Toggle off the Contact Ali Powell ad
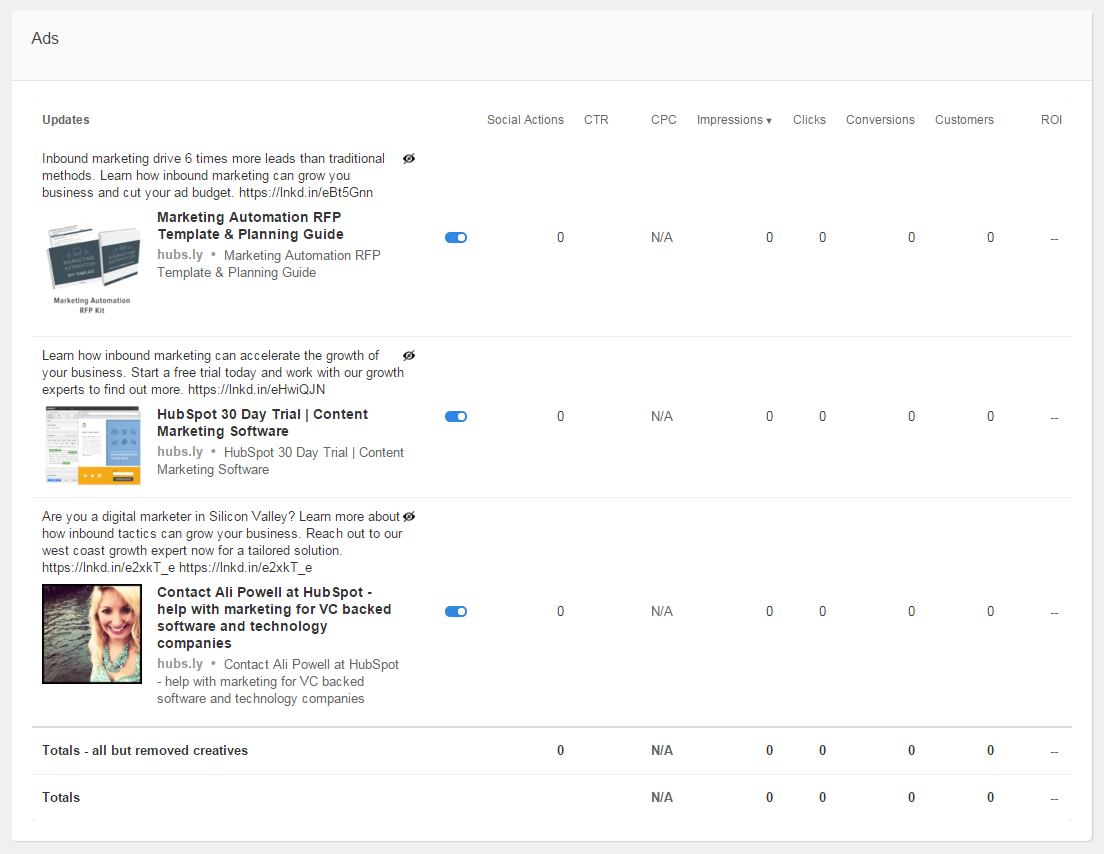The width and height of the screenshot is (1104, 854). (x=456, y=611)
